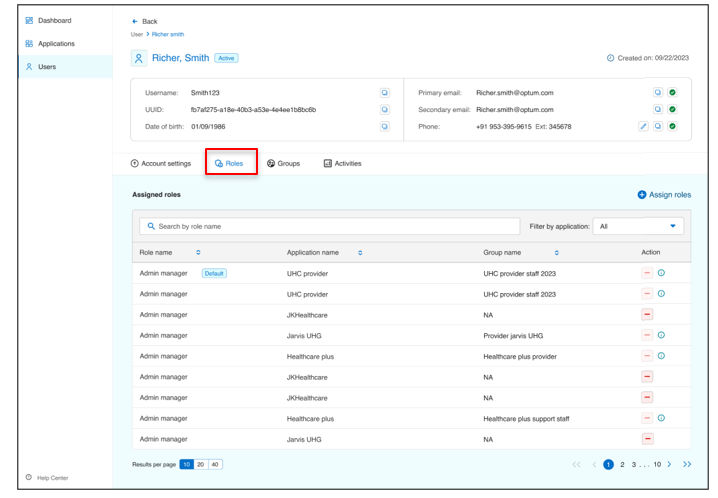Click the Help Center icon

coord(29,477)
